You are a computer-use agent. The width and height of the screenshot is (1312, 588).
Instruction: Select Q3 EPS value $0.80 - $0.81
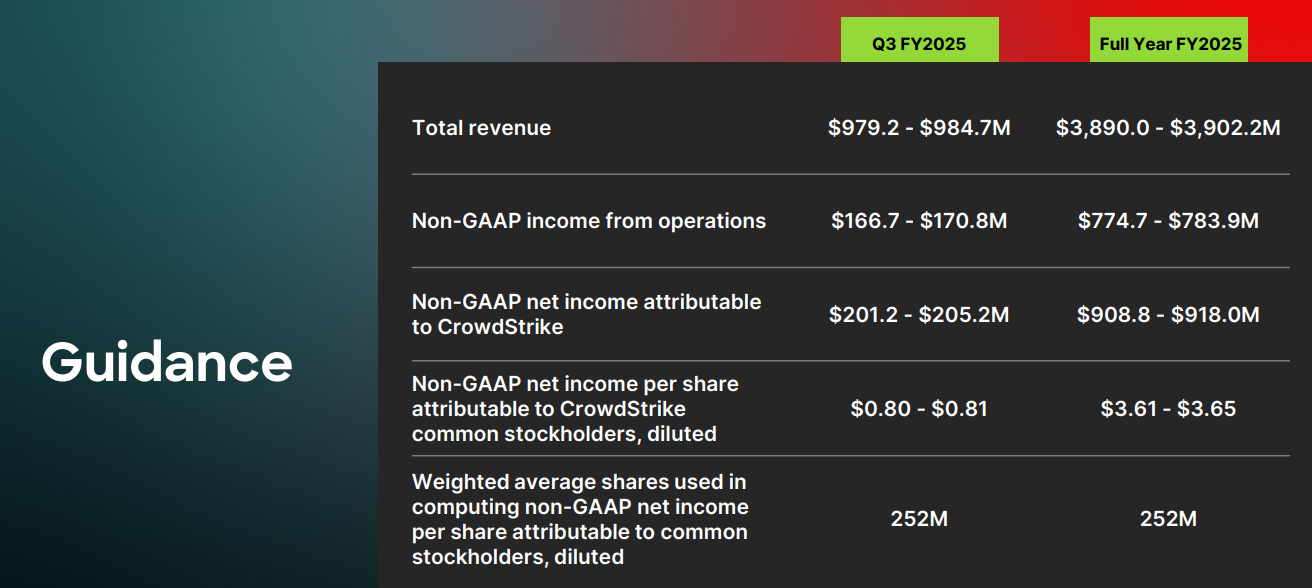click(919, 409)
